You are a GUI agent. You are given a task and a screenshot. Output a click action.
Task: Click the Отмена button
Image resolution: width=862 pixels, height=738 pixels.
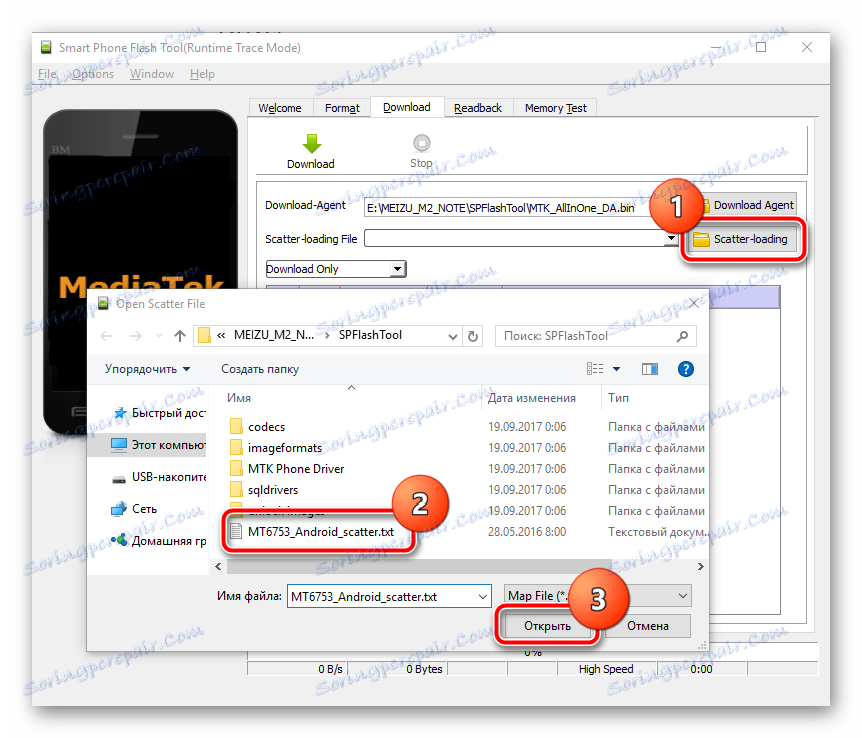pos(648,626)
